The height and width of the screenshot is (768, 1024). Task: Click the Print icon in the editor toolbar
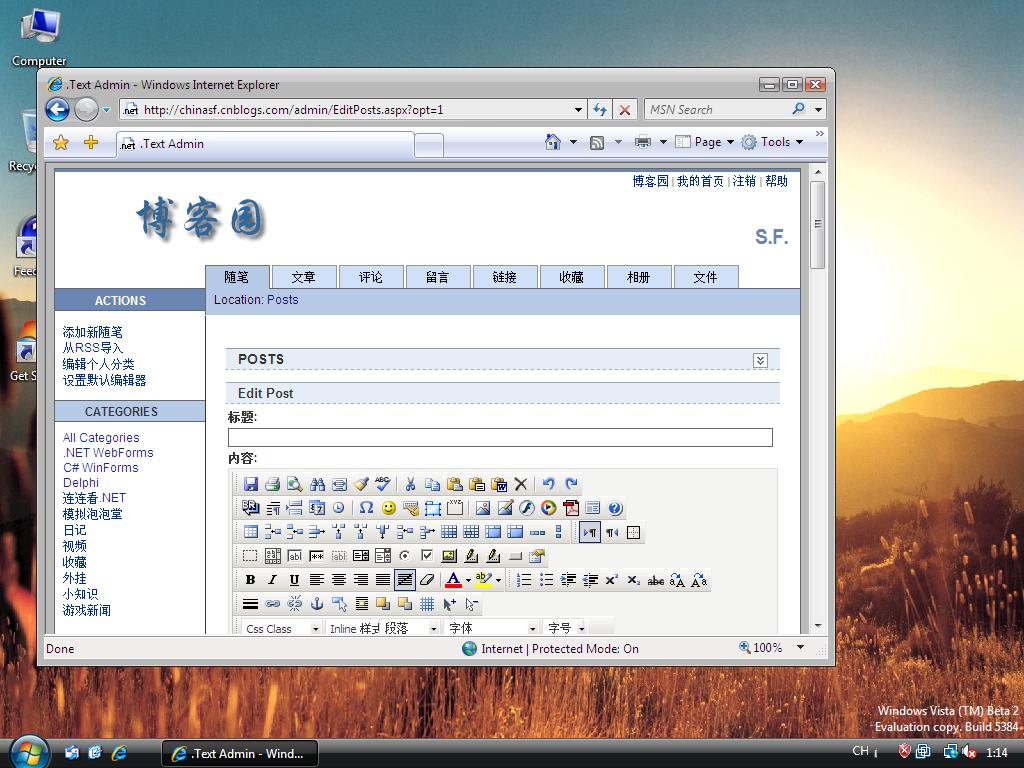tap(273, 484)
